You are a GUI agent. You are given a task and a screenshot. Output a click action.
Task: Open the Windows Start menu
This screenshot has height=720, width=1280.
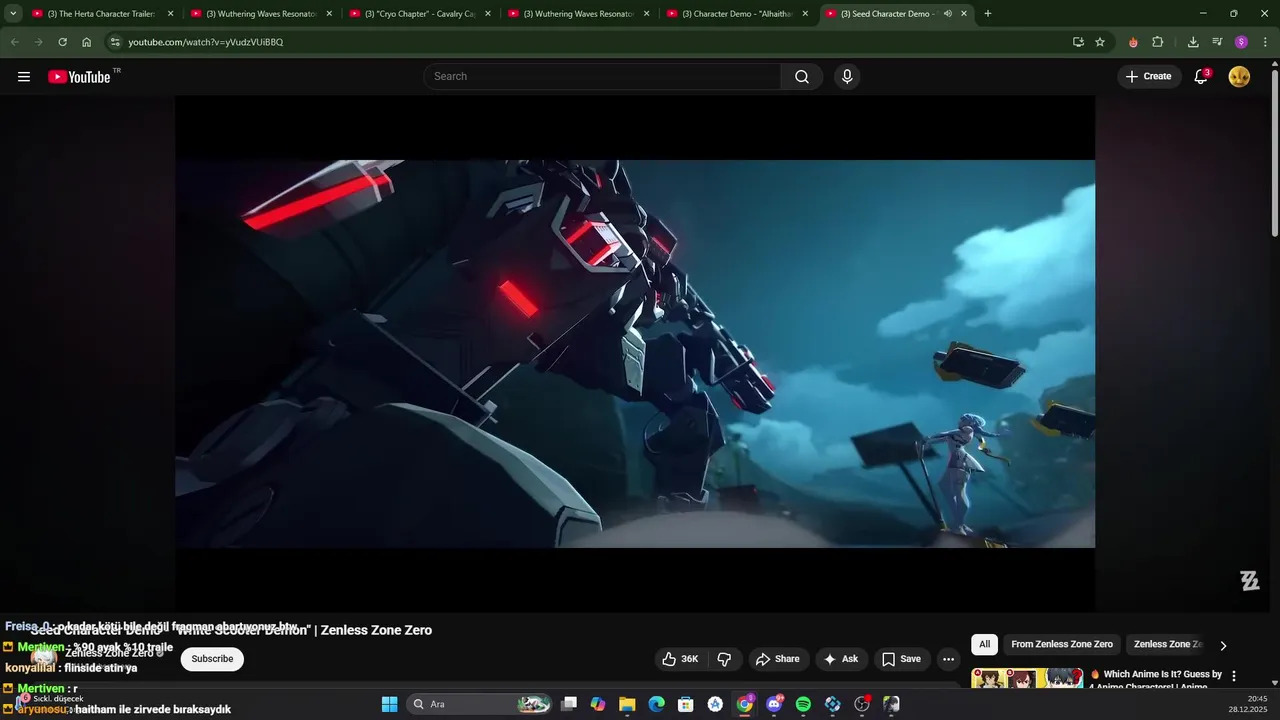[390, 705]
